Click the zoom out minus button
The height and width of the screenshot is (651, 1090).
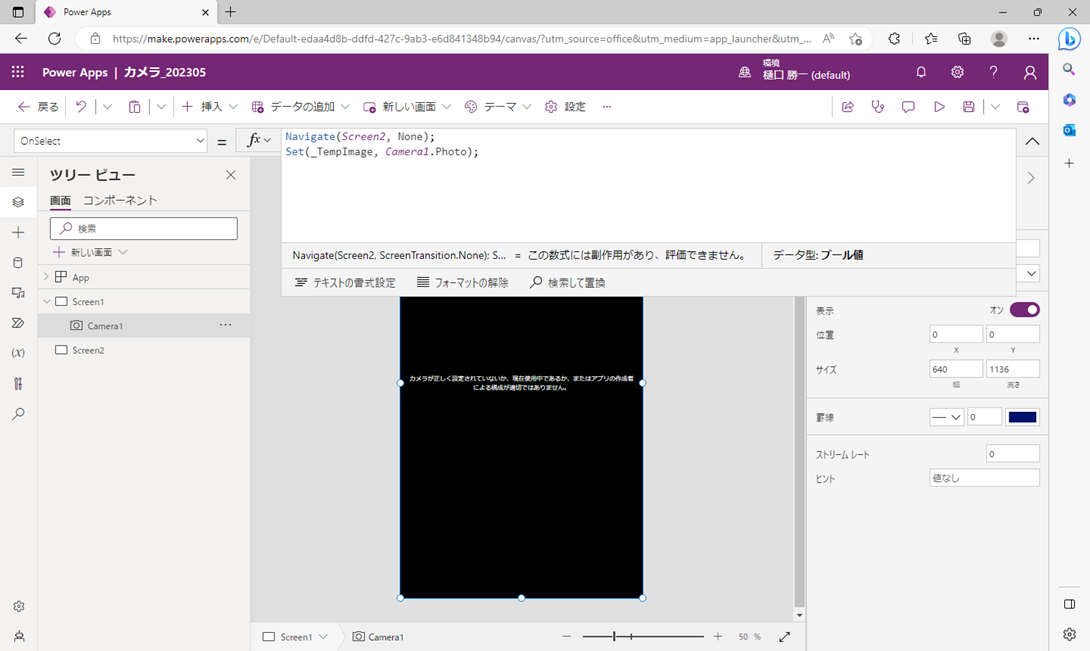567,636
